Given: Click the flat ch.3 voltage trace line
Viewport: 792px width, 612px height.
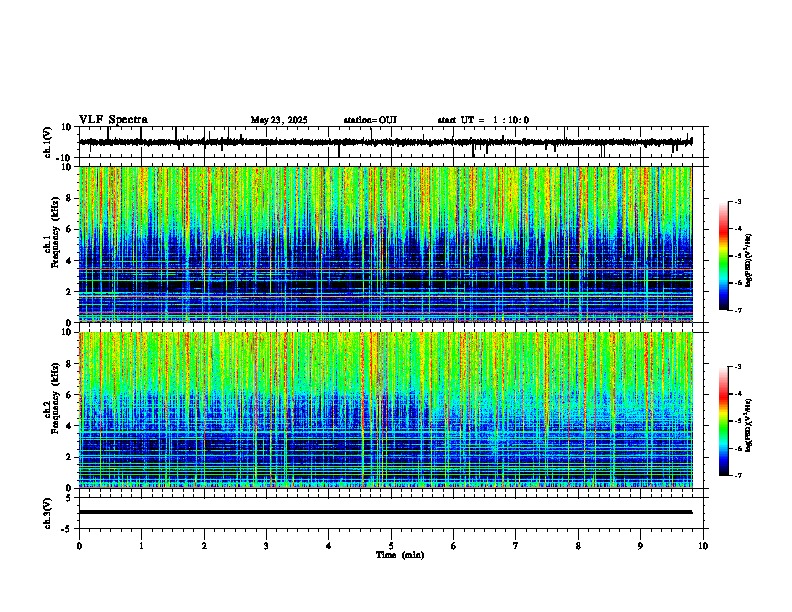Looking at the screenshot, I should click(385, 512).
